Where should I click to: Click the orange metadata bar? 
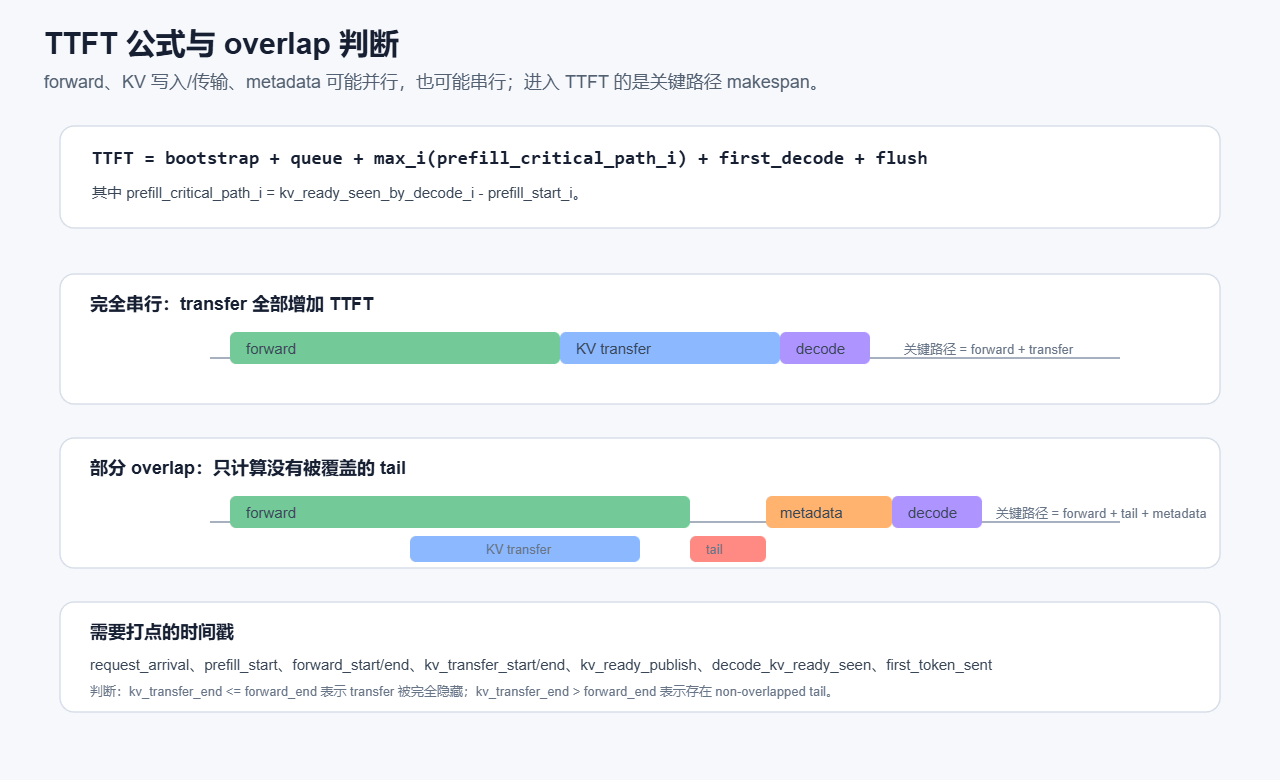(829, 512)
